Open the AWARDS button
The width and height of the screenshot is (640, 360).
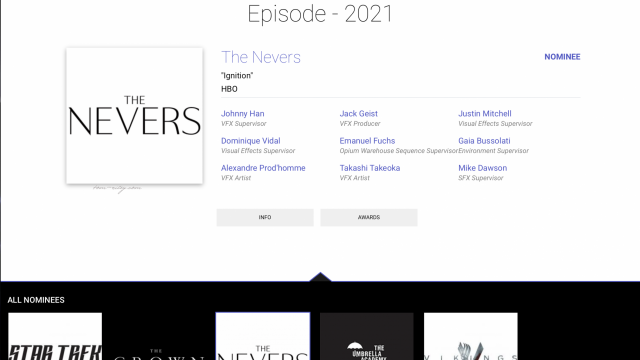pos(369,218)
